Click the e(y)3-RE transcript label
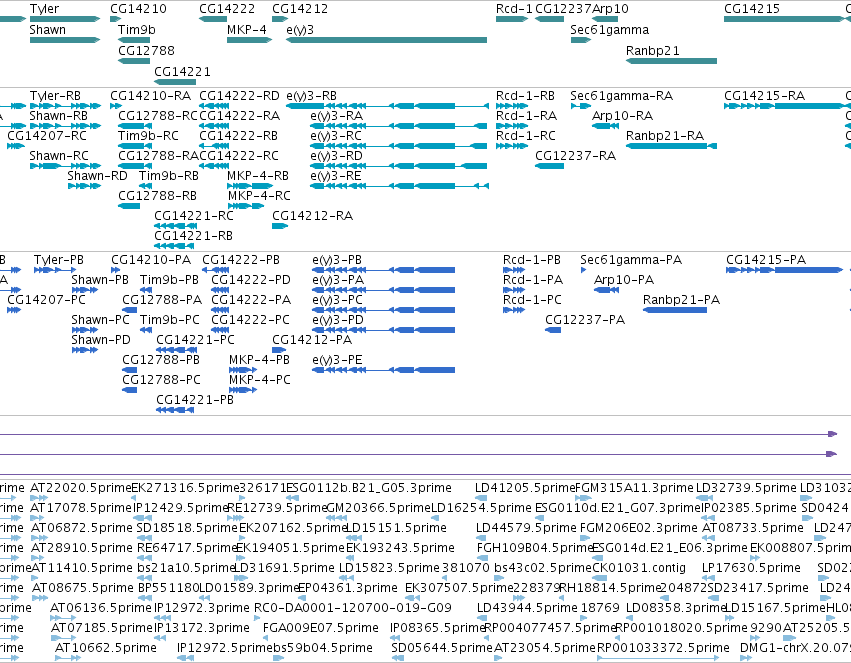This screenshot has height=663, width=851. click(x=335, y=176)
